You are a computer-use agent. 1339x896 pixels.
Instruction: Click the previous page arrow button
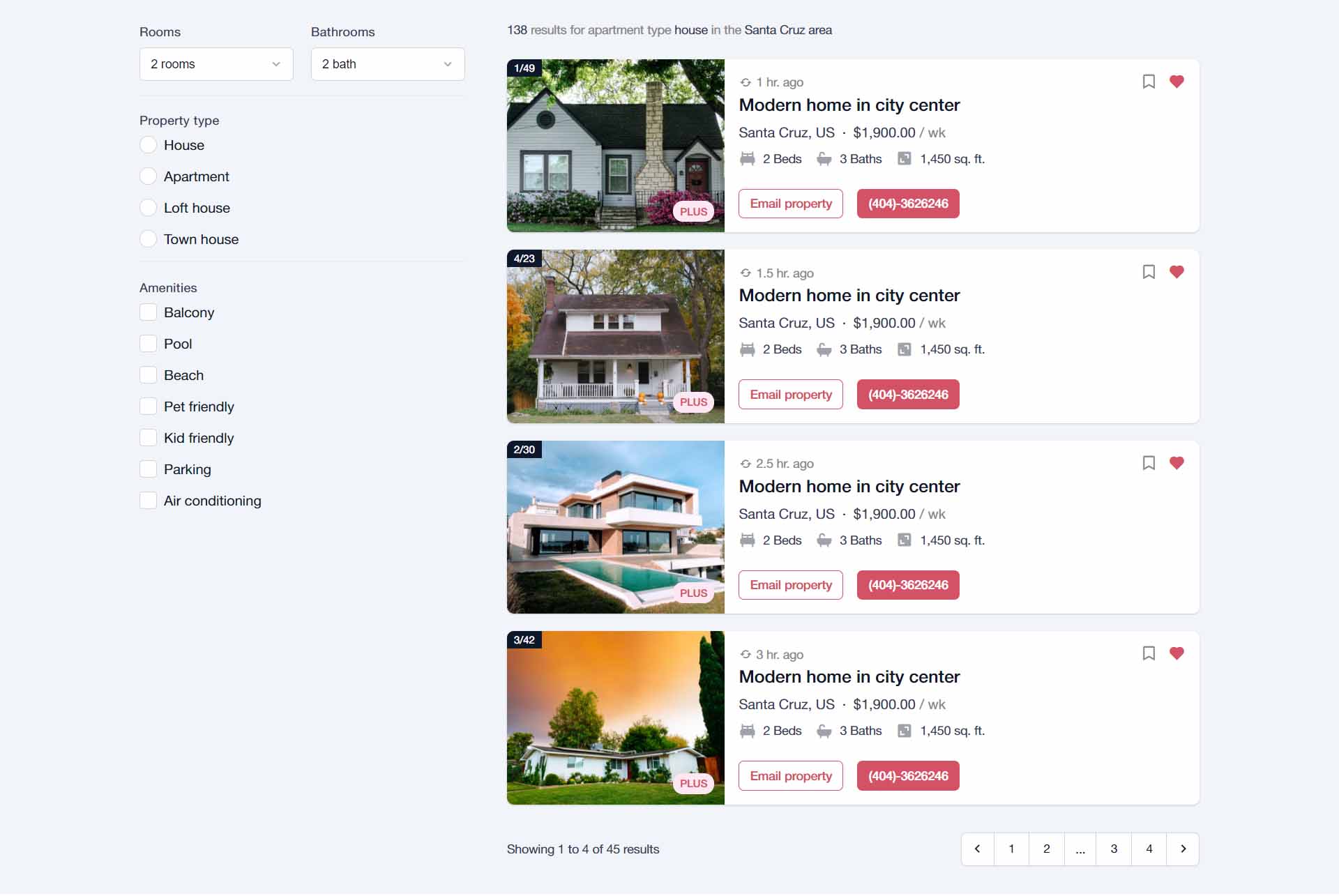[977, 848]
